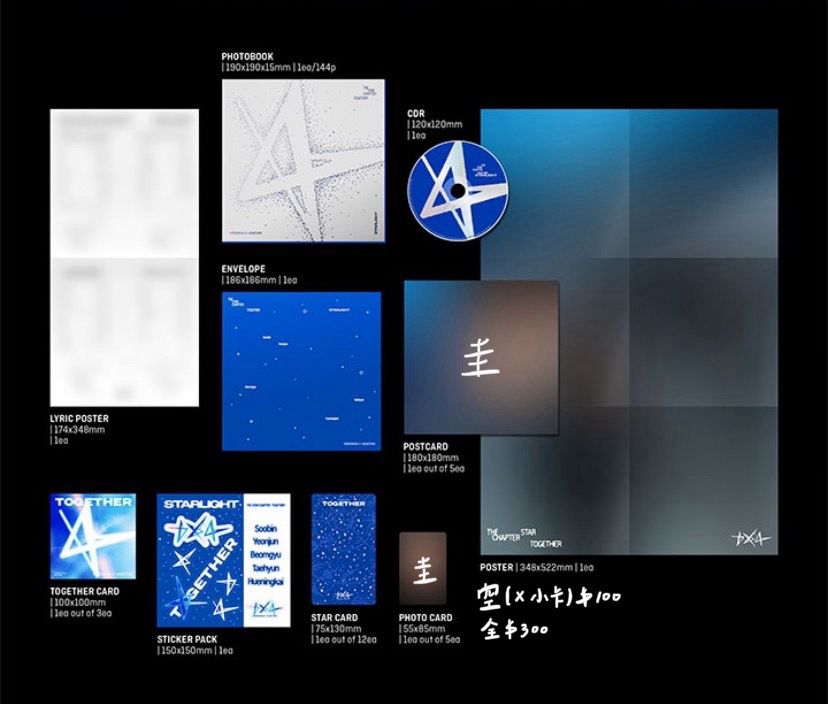Click the LYRIC POSTER label text
828x704 pixels.
(x=79, y=418)
